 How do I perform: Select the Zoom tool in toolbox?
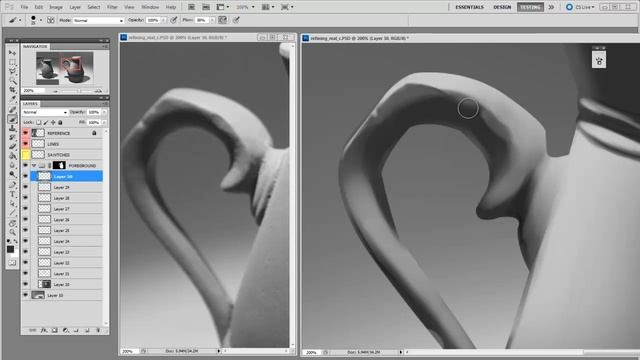[12, 232]
